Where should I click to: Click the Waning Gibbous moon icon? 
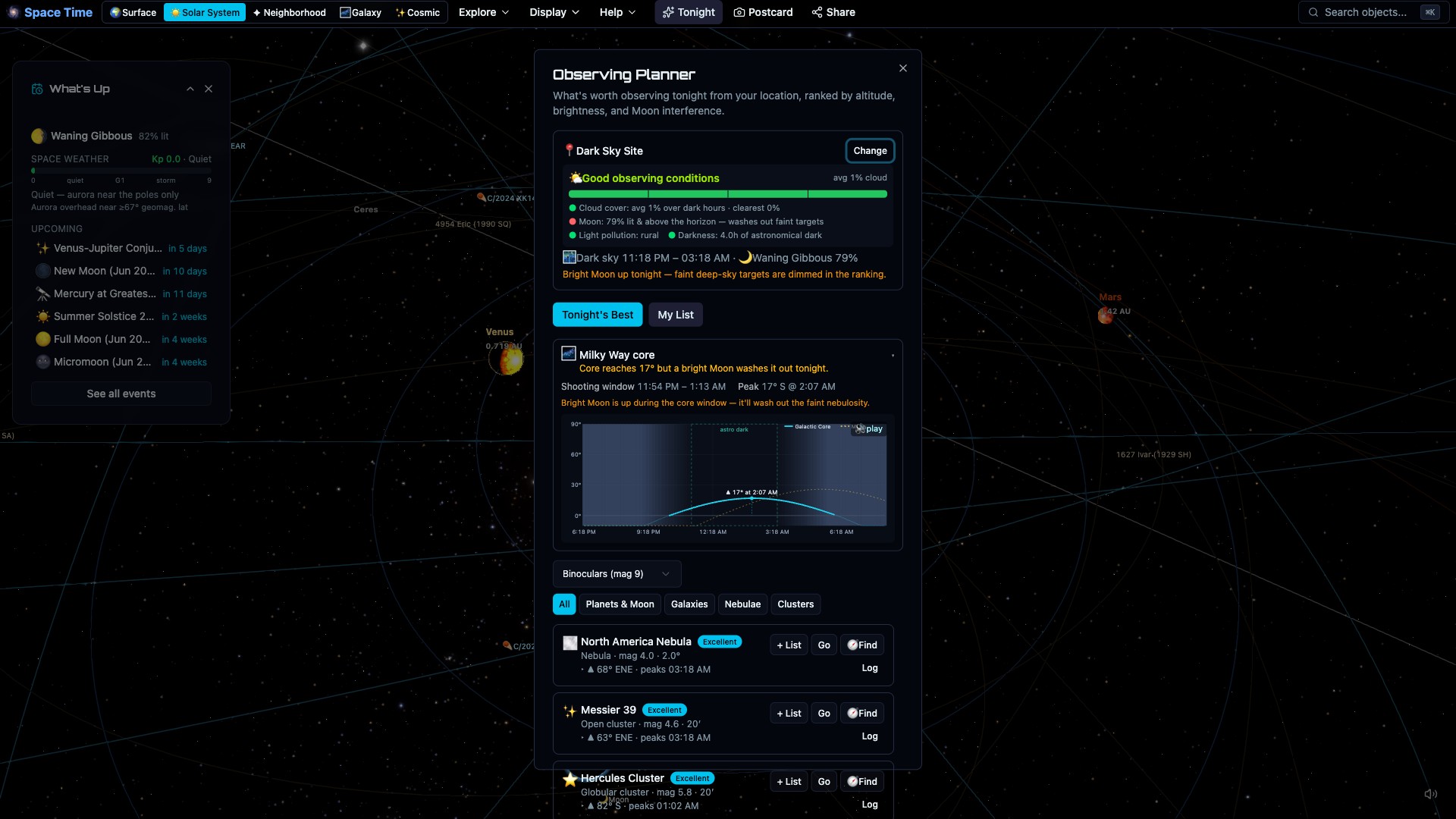[38, 136]
